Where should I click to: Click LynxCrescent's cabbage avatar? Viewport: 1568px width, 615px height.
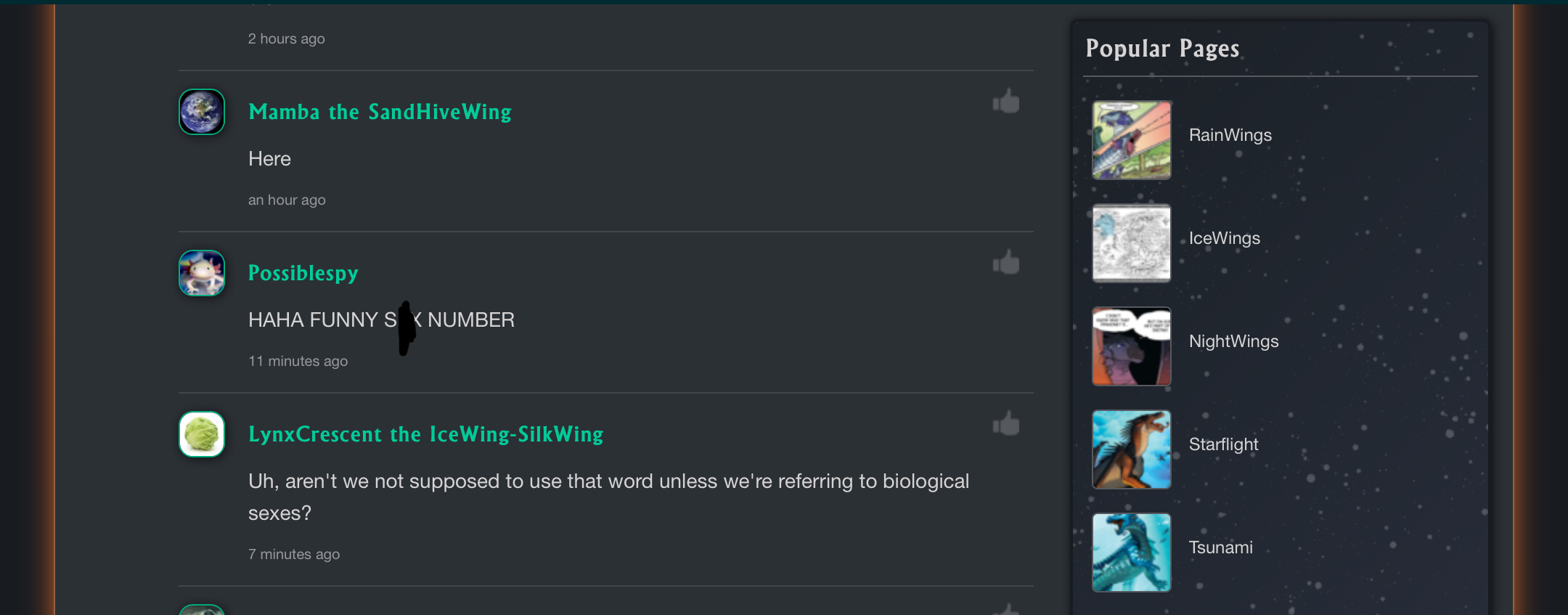[202, 434]
